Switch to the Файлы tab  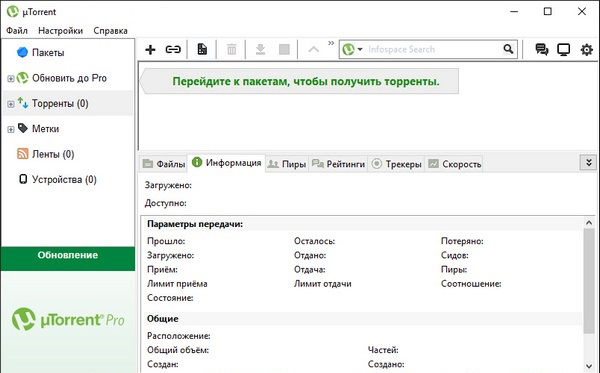pos(164,164)
